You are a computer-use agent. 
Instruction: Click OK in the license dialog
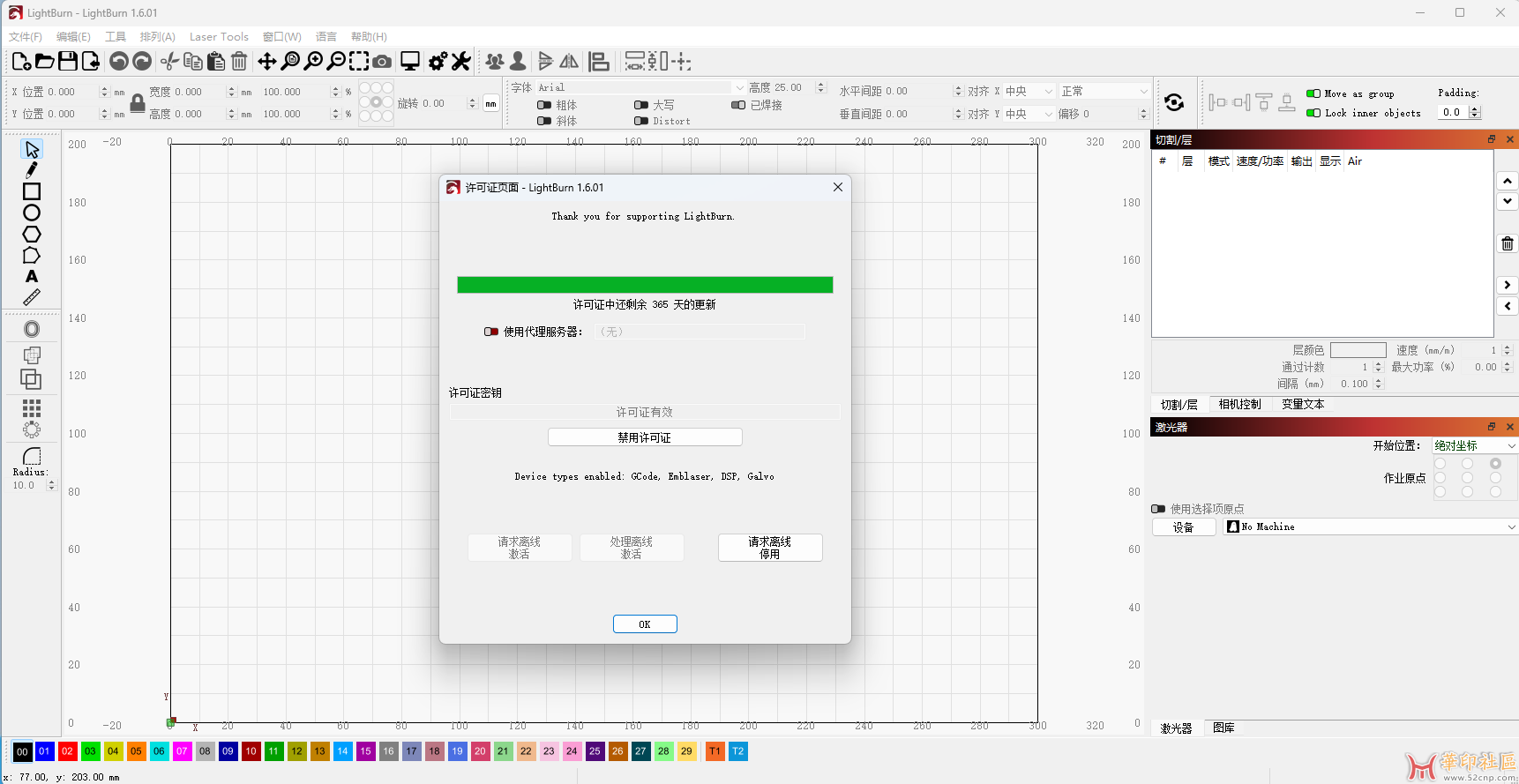(x=645, y=624)
